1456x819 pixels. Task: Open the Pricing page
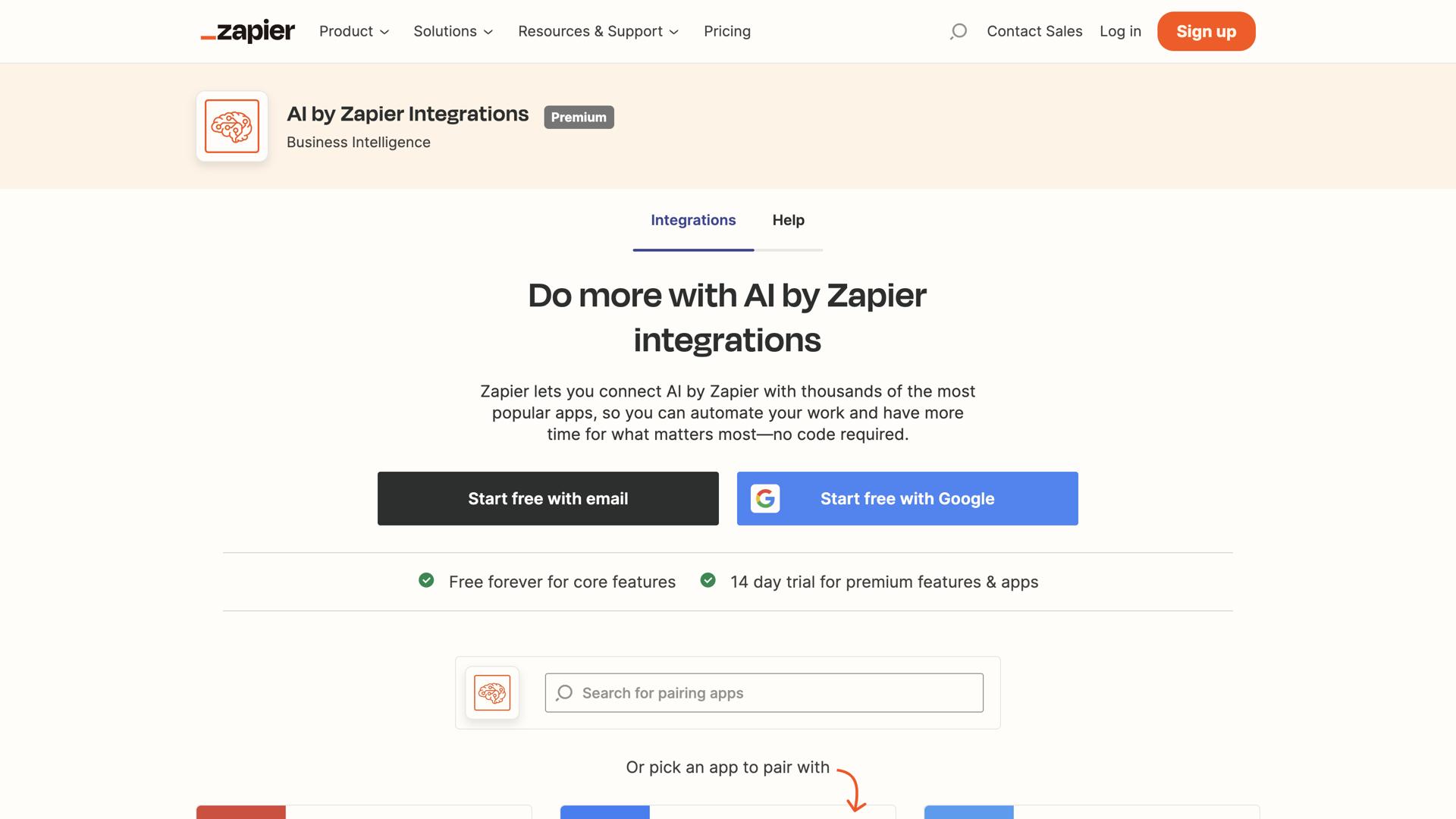point(727,31)
